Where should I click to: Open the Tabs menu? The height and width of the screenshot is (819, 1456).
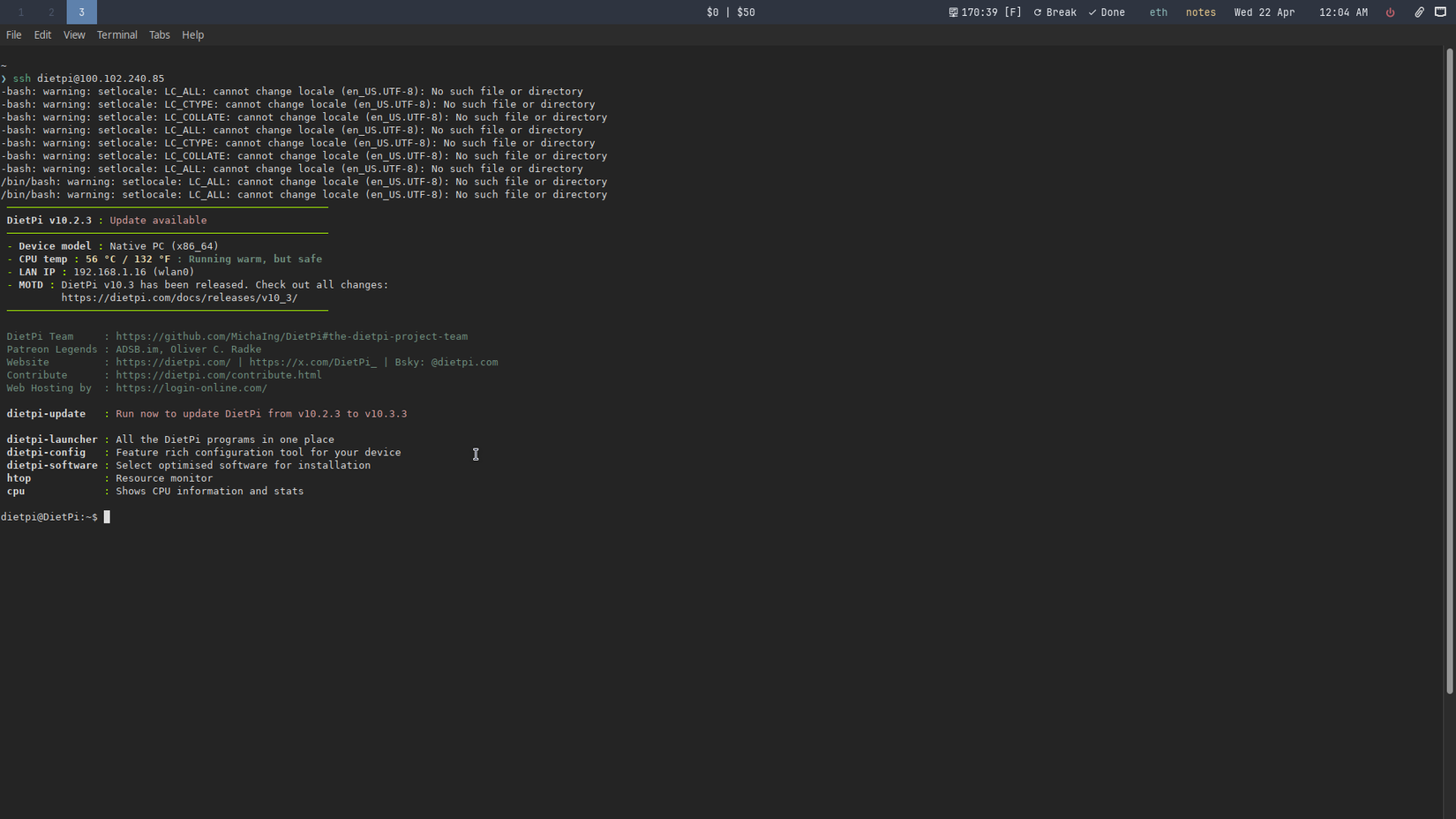(x=160, y=35)
